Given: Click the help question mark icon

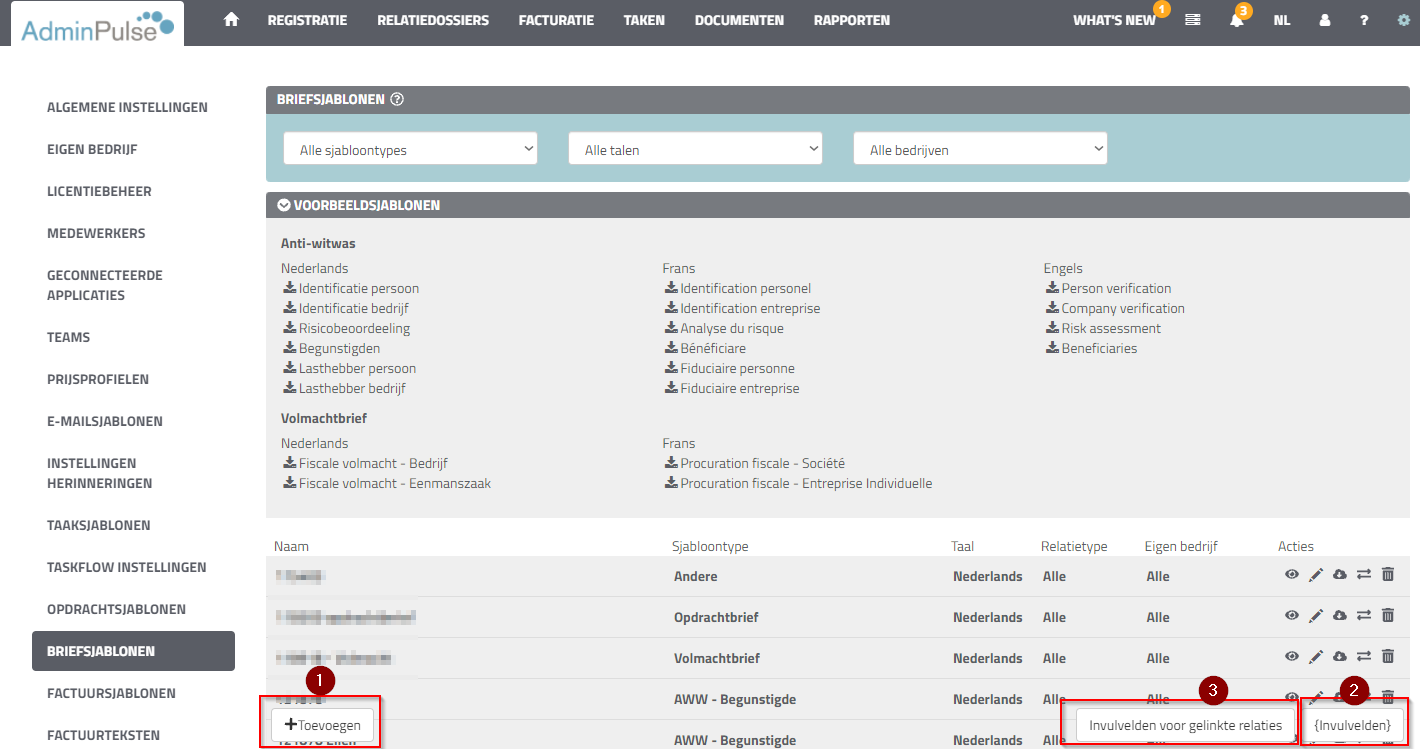Looking at the screenshot, I should tap(1364, 20).
